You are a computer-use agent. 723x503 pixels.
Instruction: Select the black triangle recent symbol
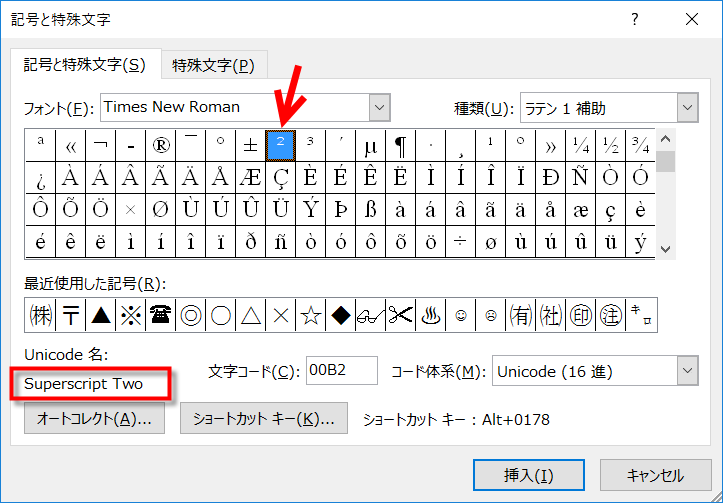coord(100,316)
